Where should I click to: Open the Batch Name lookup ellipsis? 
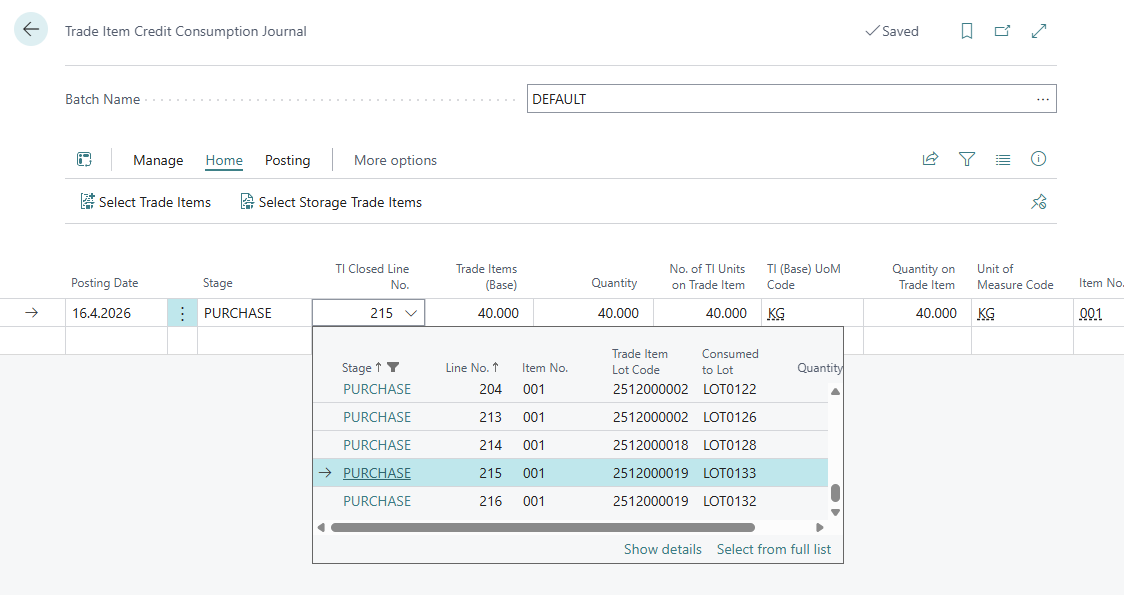coord(1042,99)
